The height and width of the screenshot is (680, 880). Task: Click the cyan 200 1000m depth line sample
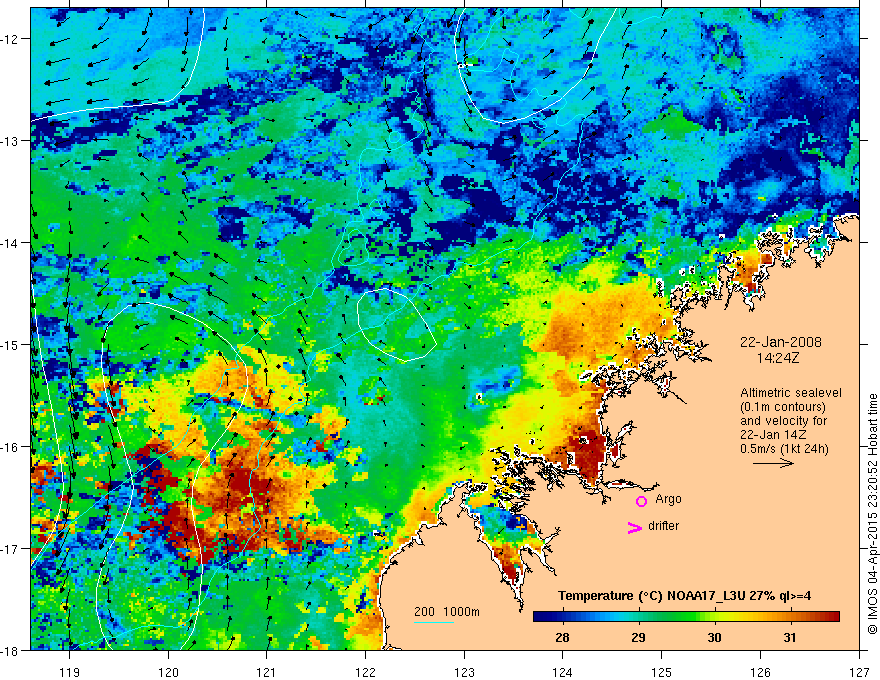434,622
